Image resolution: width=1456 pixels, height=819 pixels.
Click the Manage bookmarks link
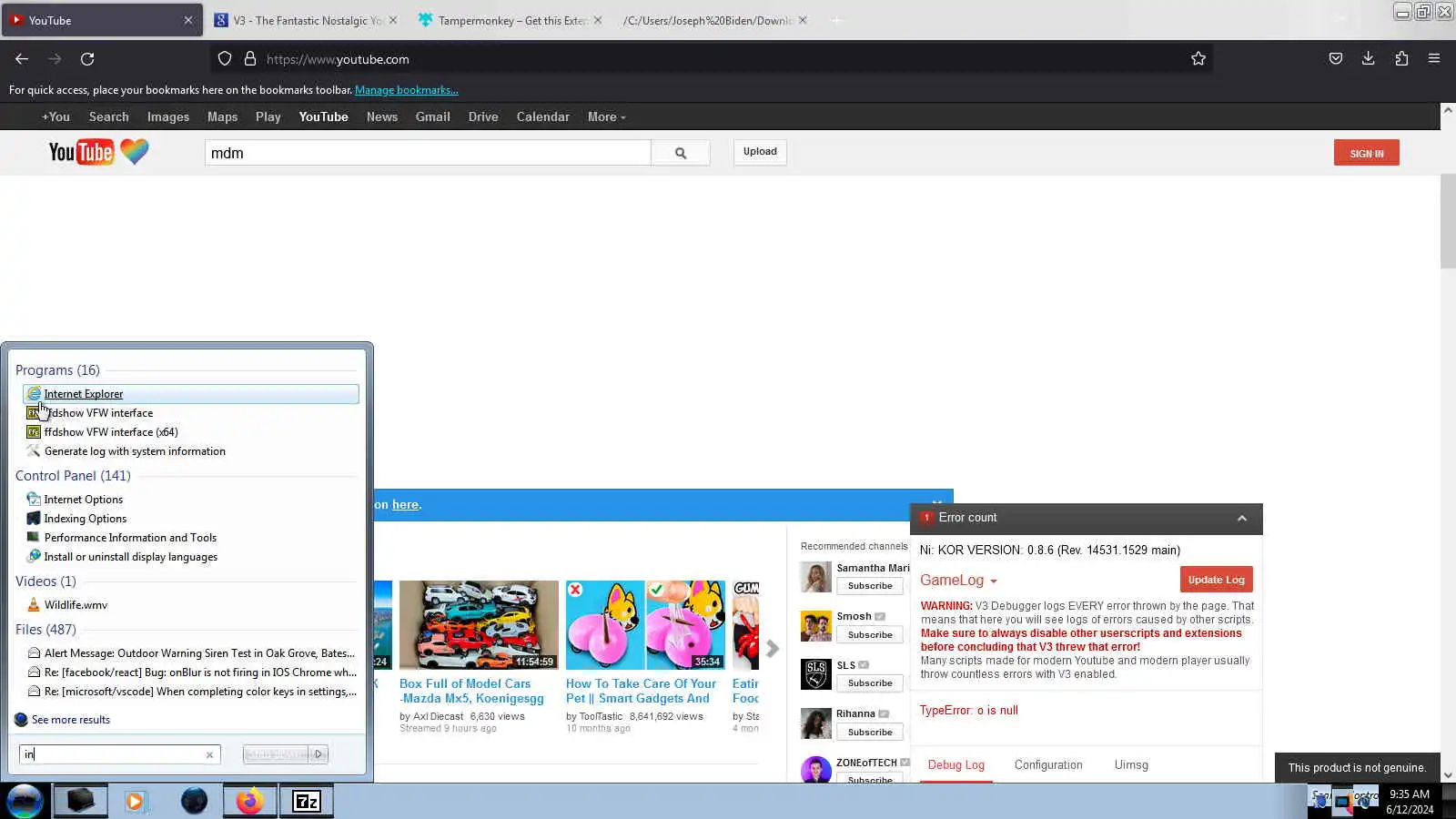tap(407, 90)
